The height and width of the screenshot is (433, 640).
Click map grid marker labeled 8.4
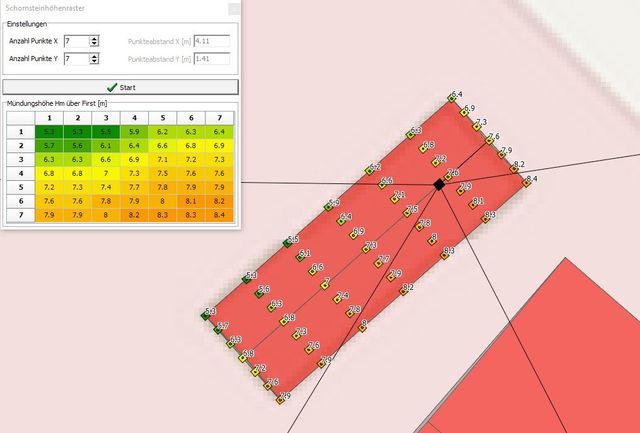coord(527,184)
